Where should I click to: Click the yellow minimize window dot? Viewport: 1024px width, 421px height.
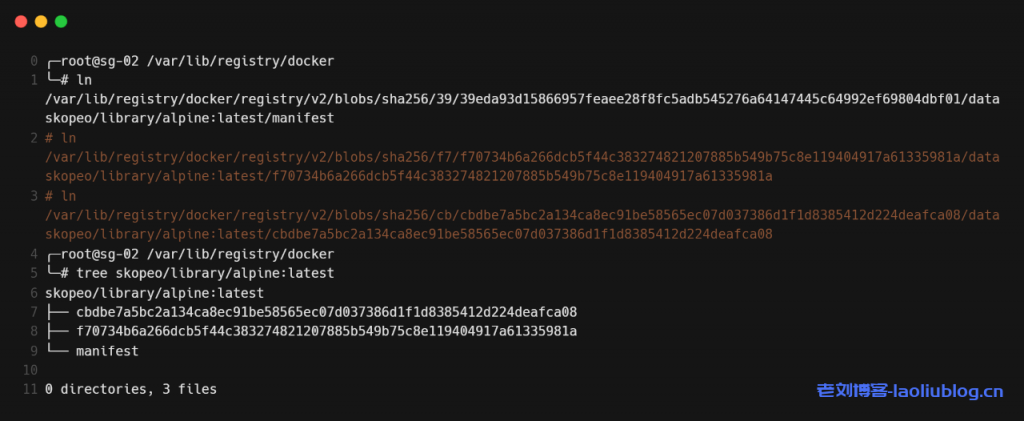pos(41,21)
